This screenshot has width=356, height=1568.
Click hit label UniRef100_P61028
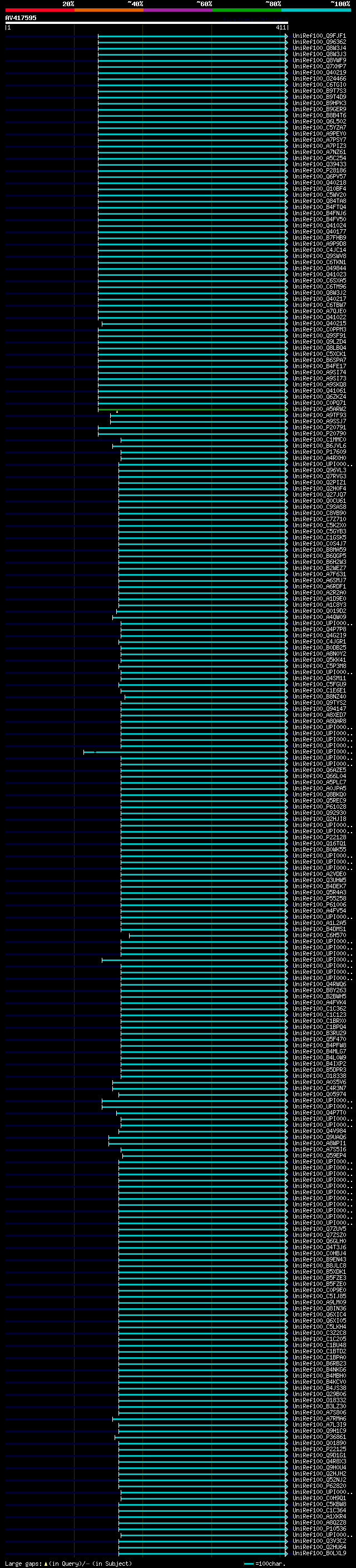319,807
